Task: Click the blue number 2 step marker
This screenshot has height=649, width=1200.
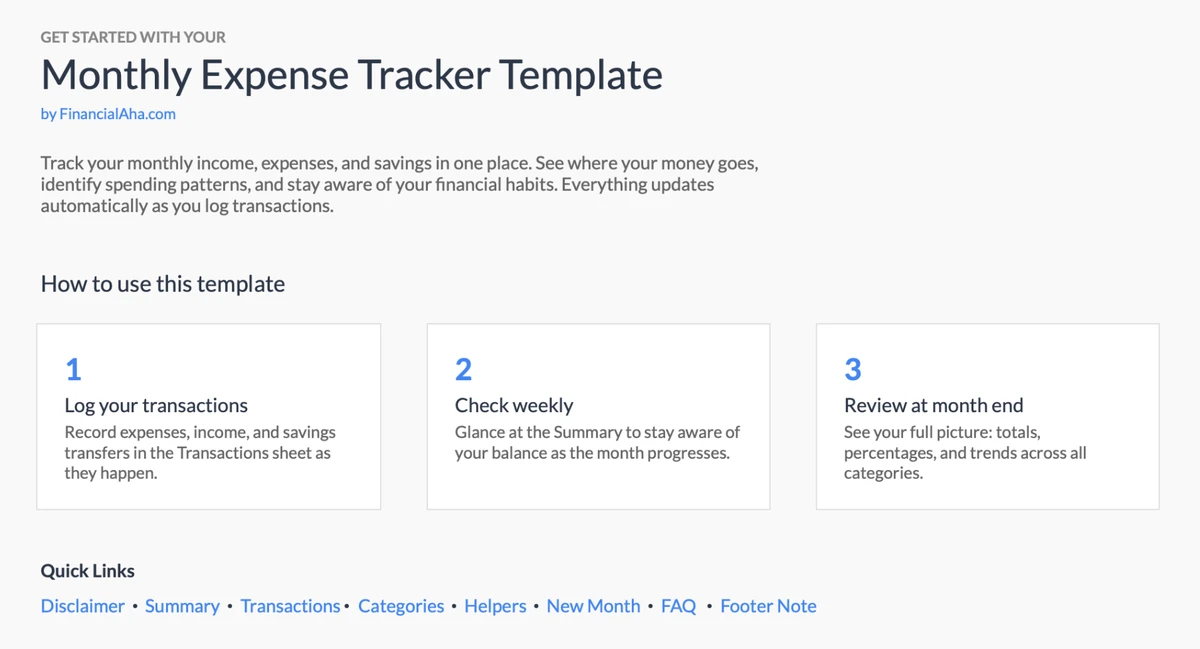Action: click(463, 370)
